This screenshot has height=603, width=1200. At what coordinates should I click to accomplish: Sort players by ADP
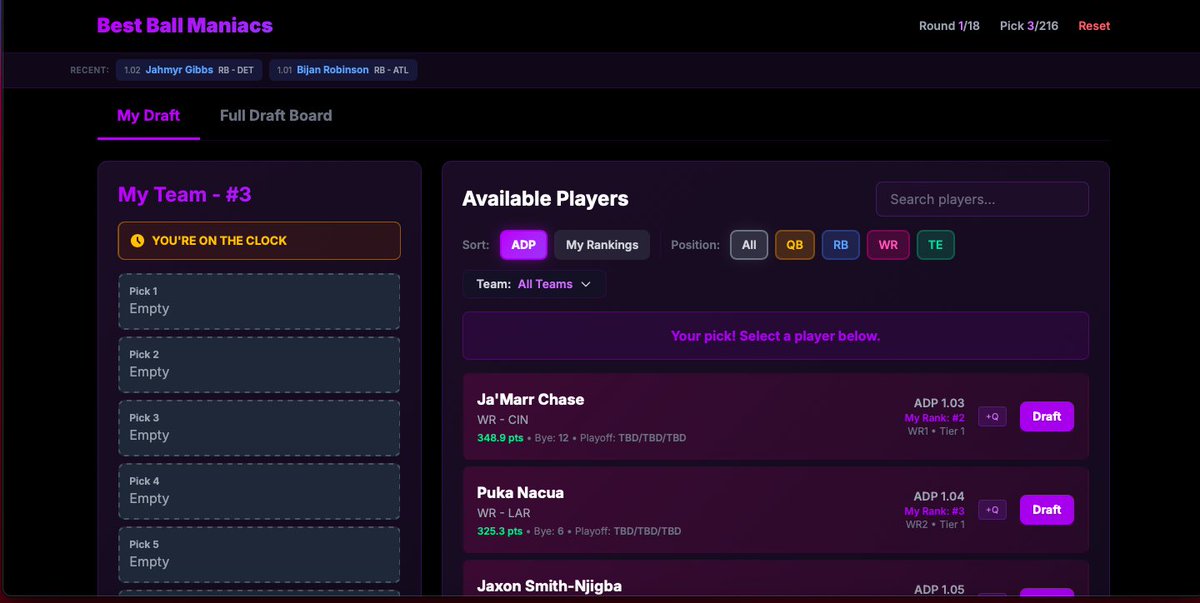click(523, 245)
